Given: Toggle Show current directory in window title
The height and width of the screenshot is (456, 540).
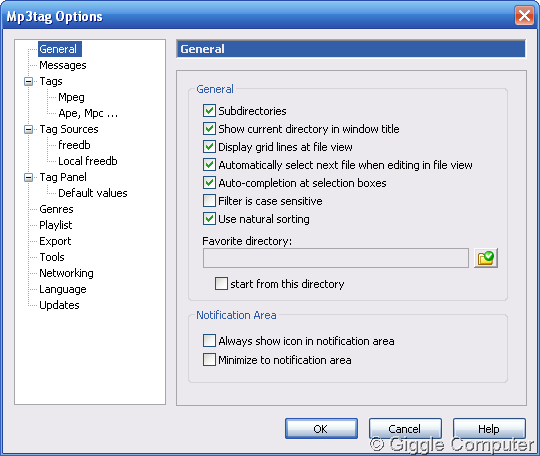Looking at the screenshot, I should coord(209,129).
